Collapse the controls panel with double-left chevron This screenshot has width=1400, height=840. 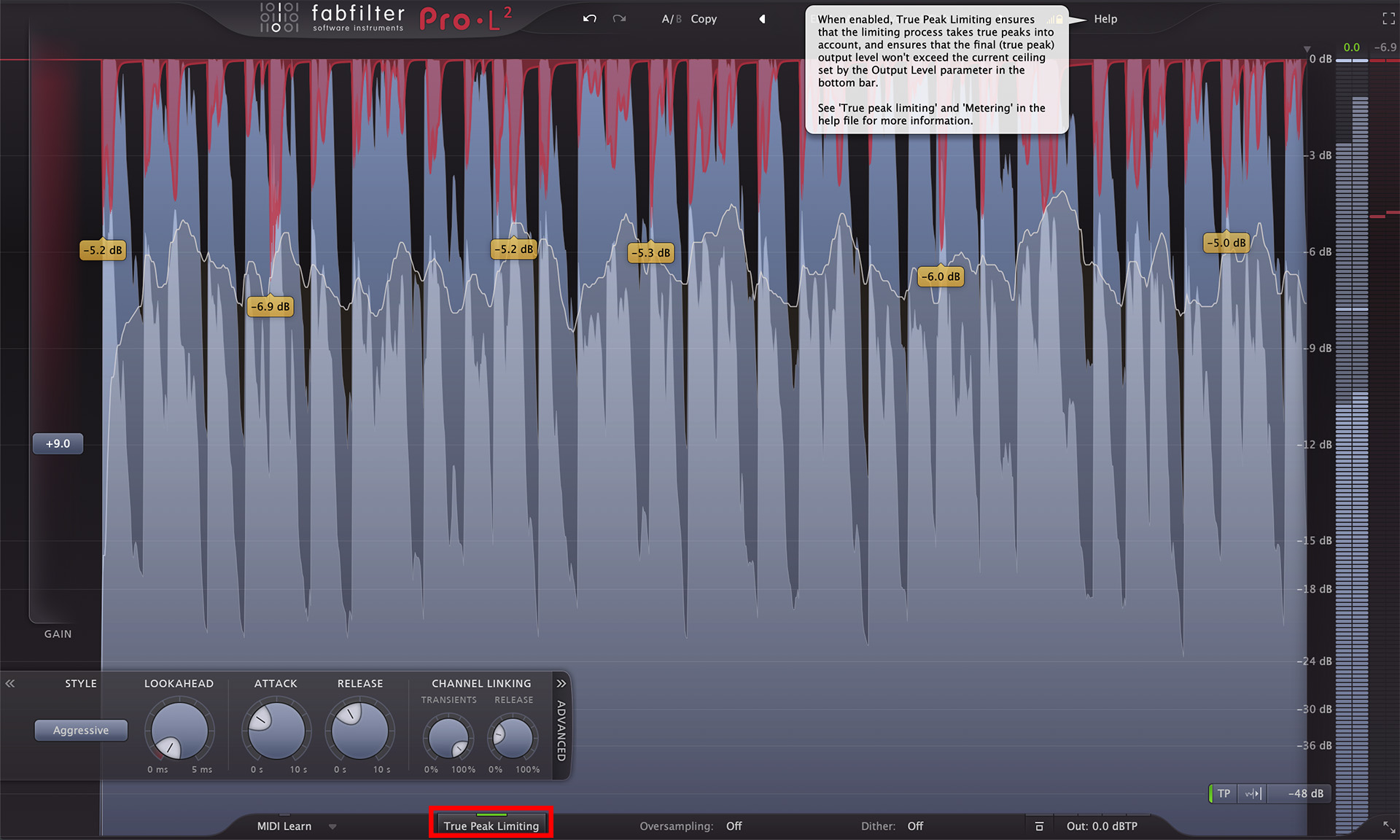pos(10,683)
